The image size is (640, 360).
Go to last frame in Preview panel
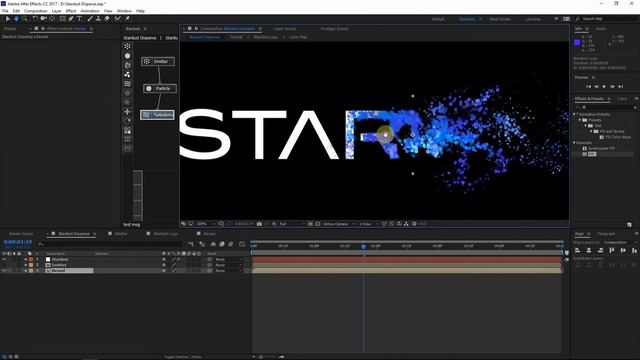(x=620, y=87)
